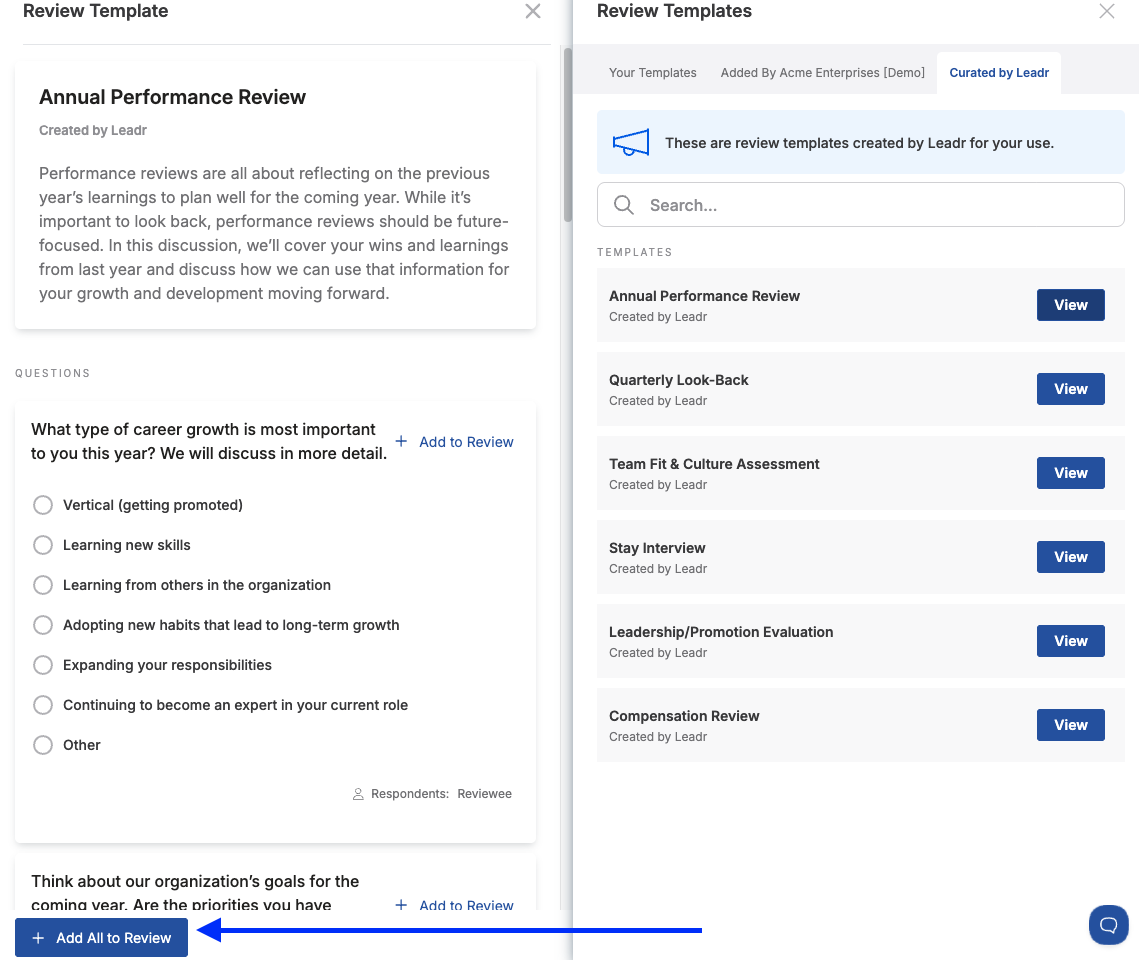Image resolution: width=1139 pixels, height=960 pixels.
Task: Select Learning new skills option
Action: (43, 545)
